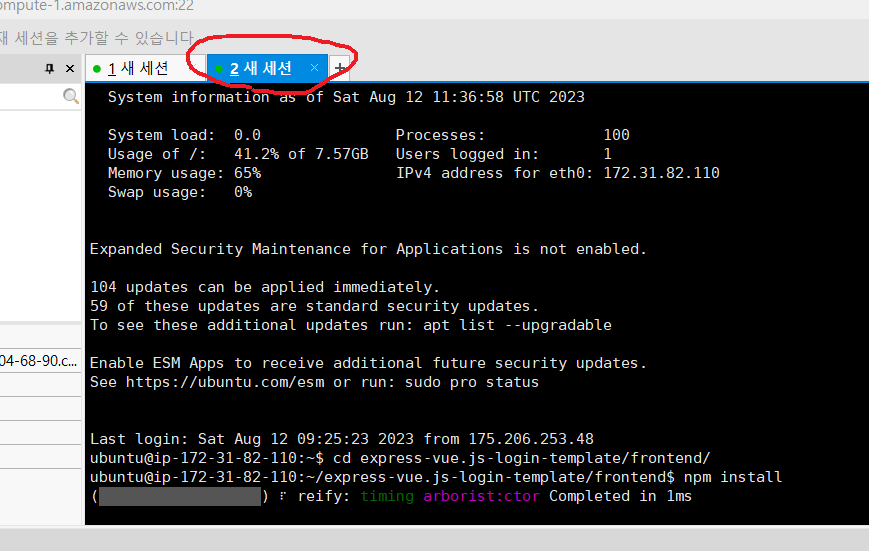
Task: Click the 'arborist:ctor' magenta text
Action: point(481,496)
